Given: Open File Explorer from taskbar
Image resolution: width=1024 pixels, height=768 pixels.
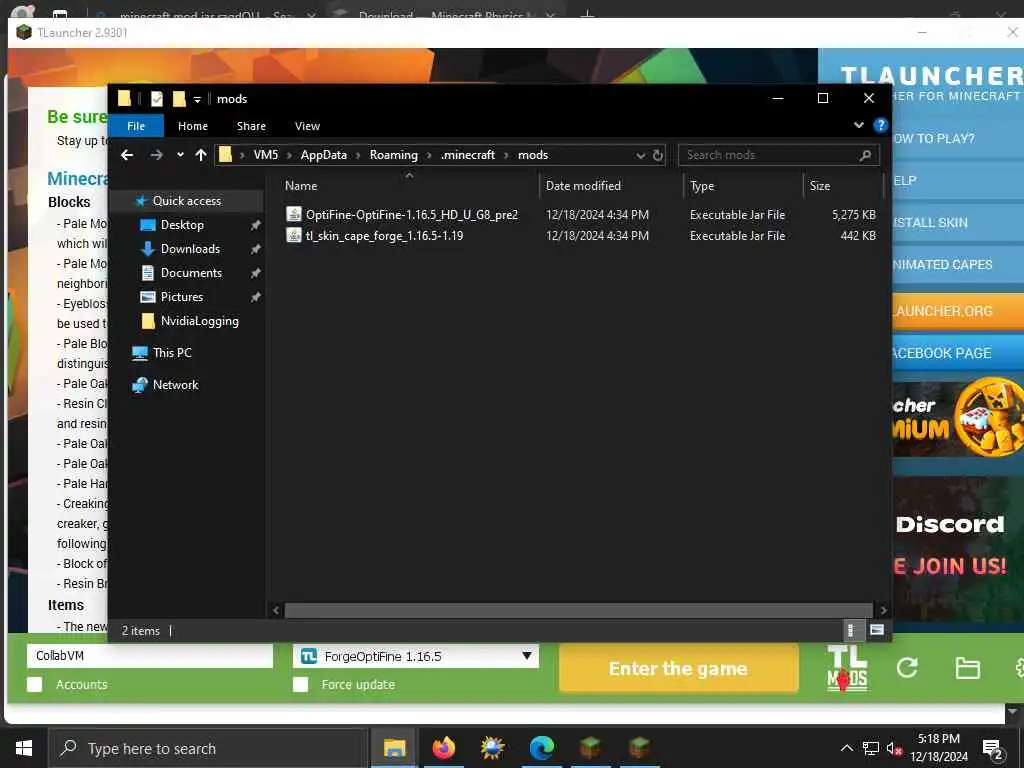Looking at the screenshot, I should tap(394, 748).
